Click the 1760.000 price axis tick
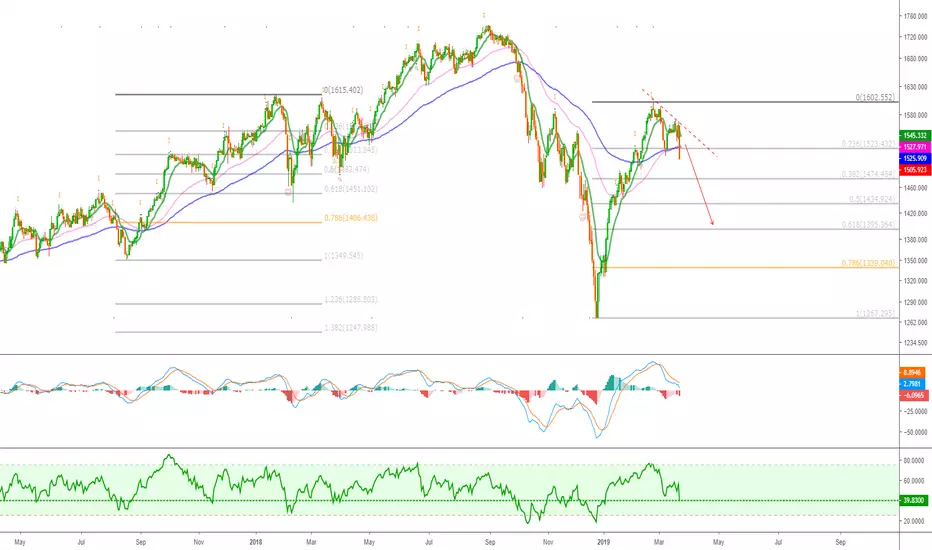Viewport: 932px width, 550px height. click(x=915, y=16)
